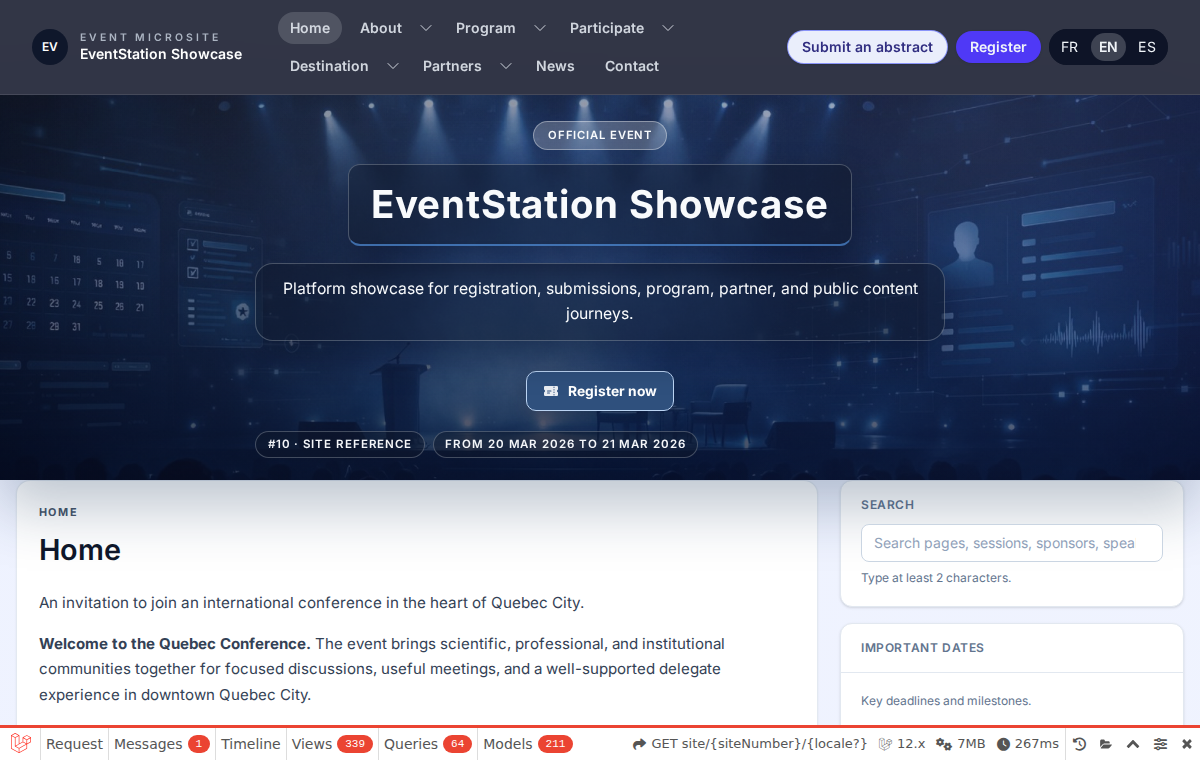This screenshot has width=1200, height=760.
Task: Open debugbar request history icon
Action: click(1080, 744)
